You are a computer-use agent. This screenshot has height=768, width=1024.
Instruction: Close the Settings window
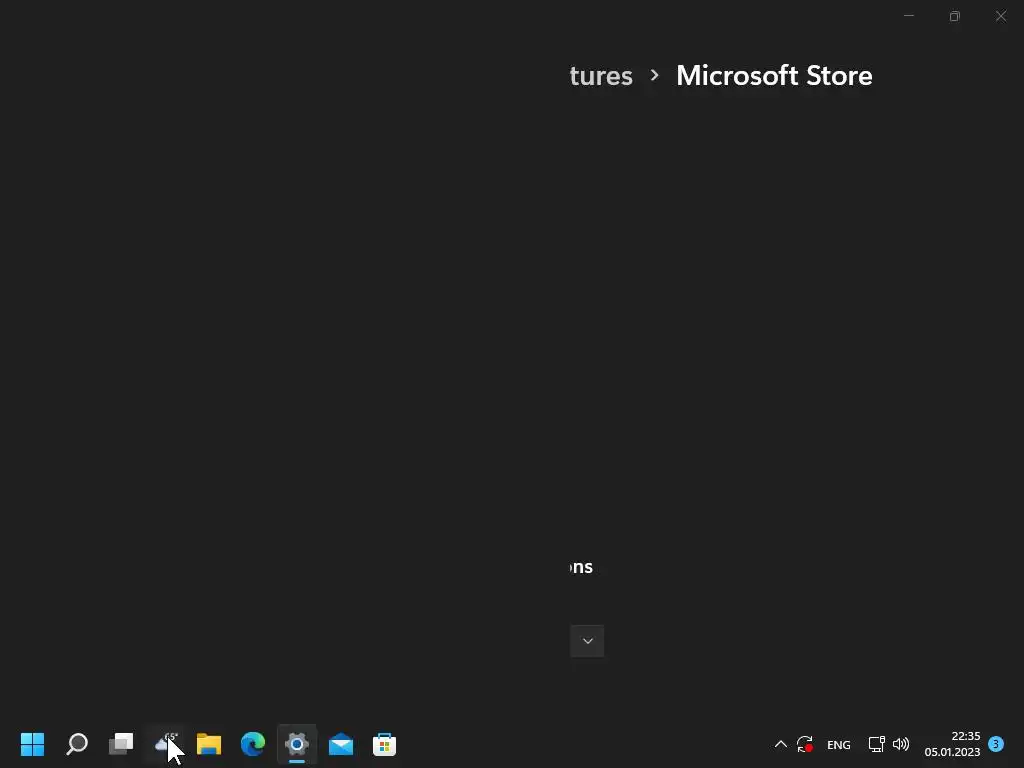click(x=1000, y=16)
